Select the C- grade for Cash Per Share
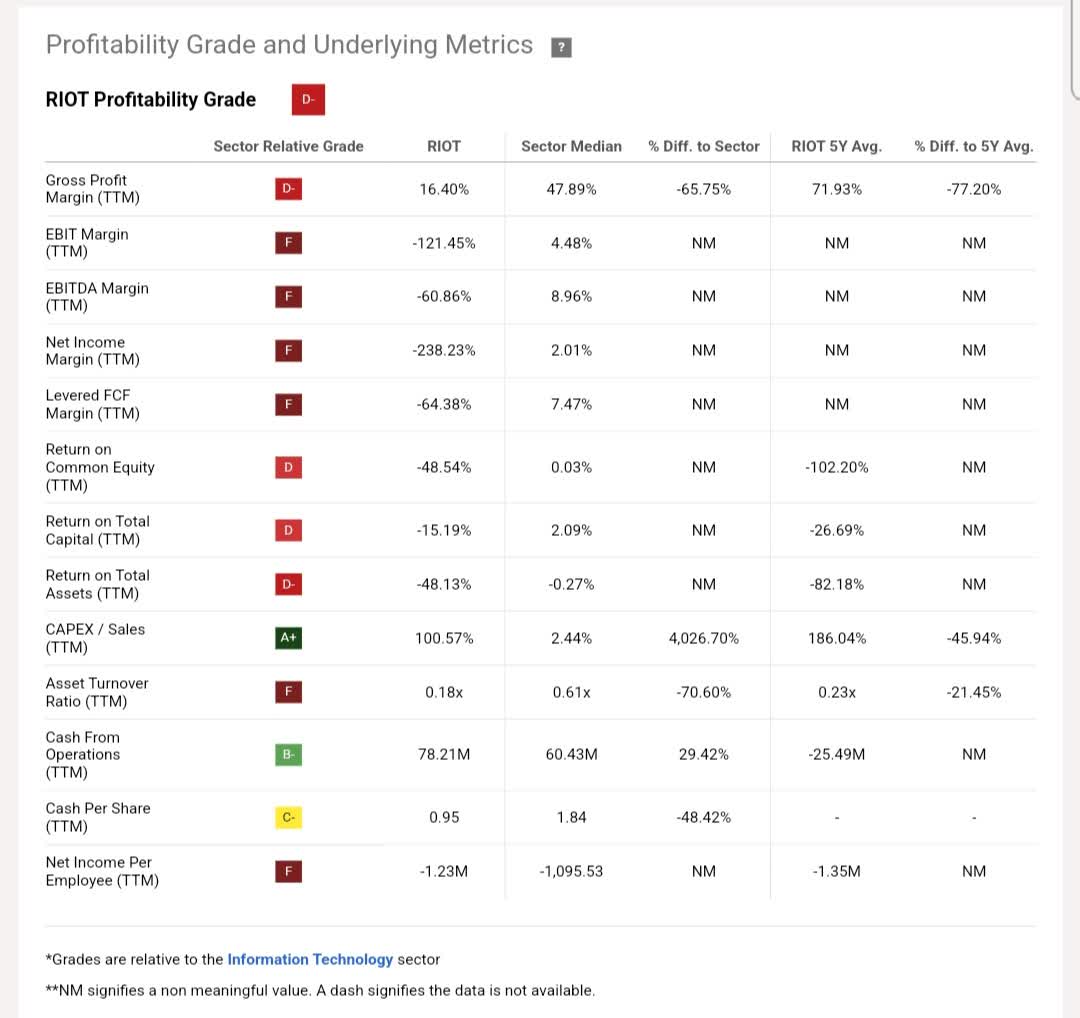The image size is (1080, 1018). pyautogui.click(x=288, y=817)
